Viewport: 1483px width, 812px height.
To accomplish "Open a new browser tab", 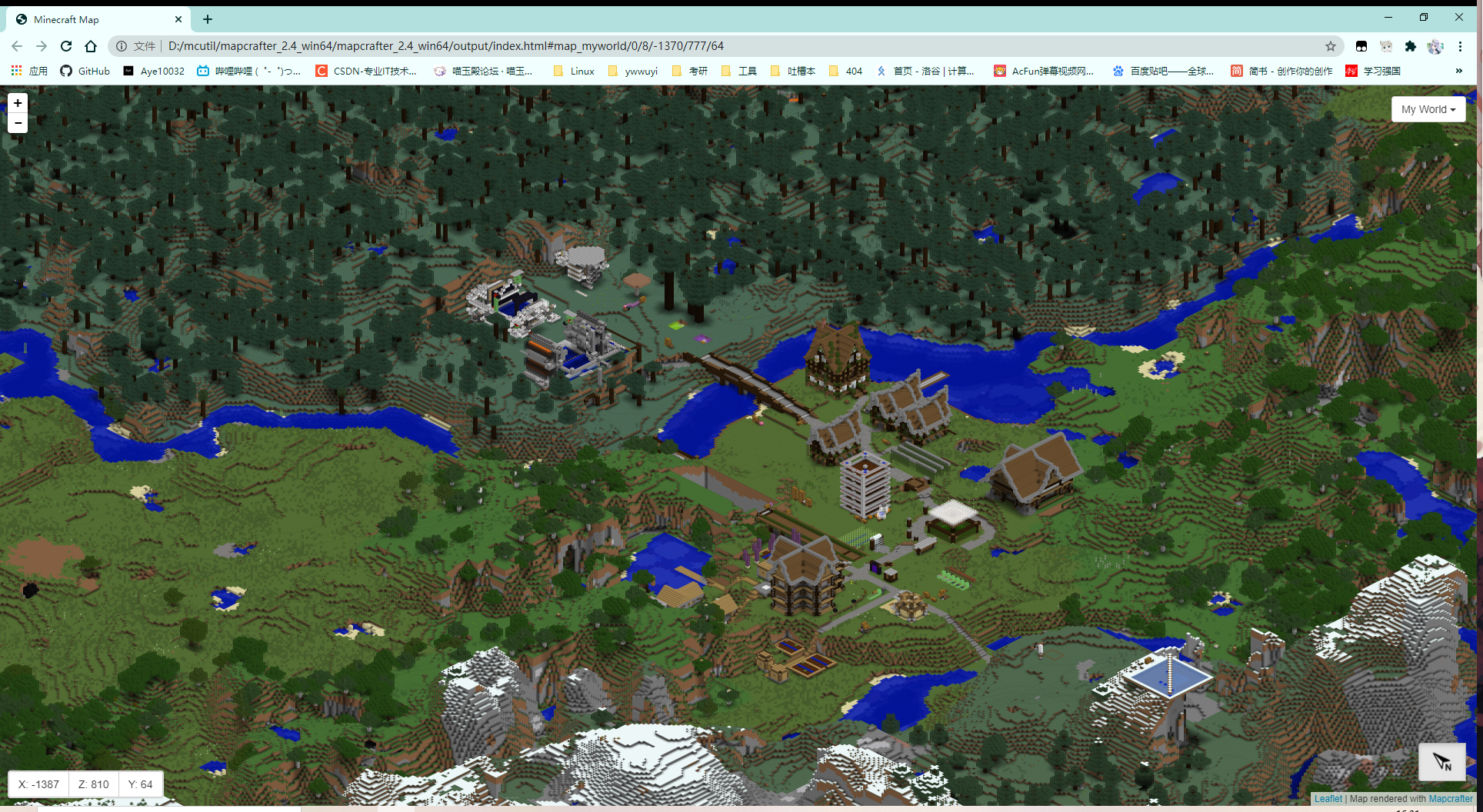I will click(x=208, y=19).
